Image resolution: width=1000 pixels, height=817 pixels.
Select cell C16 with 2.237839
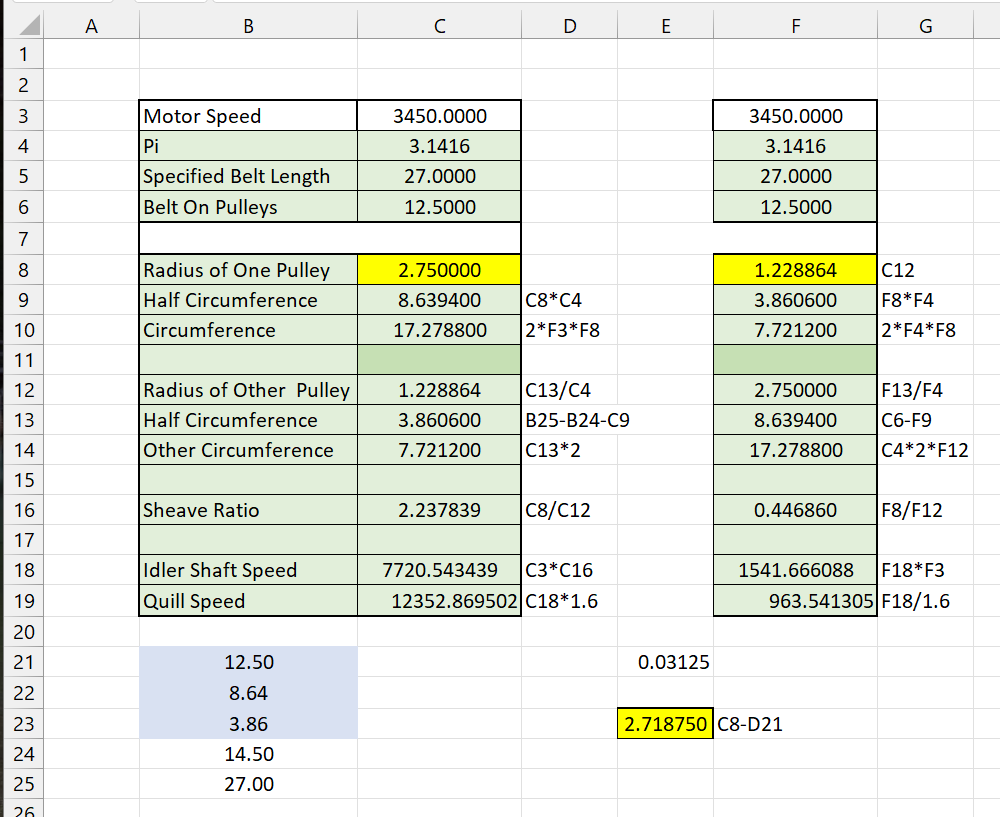[x=439, y=510]
